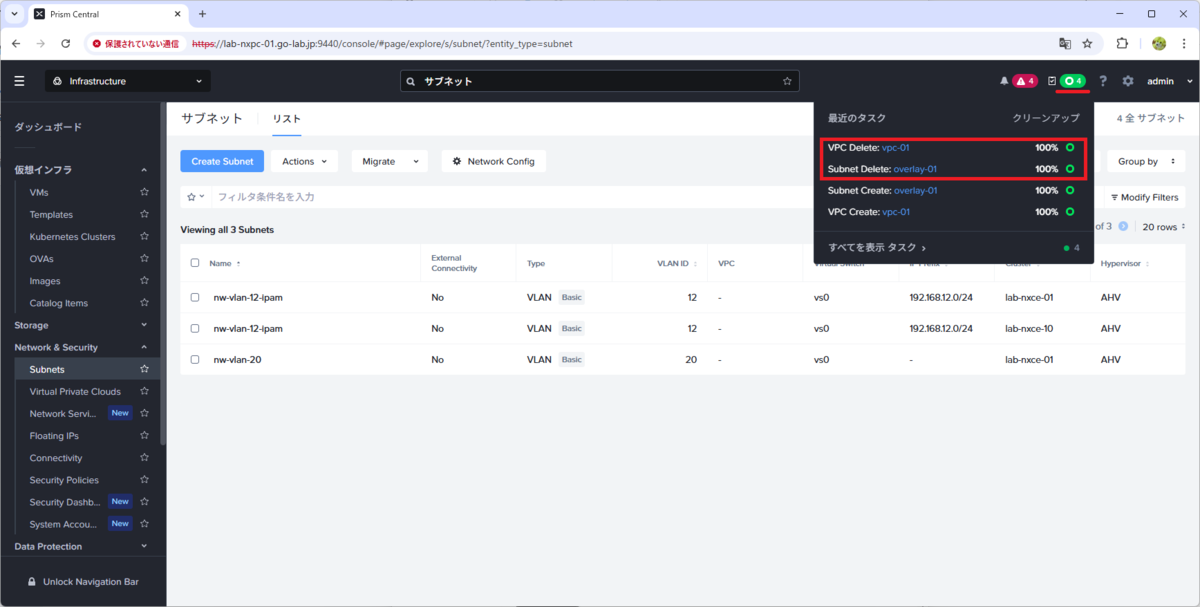Favorite Virtual Private Clouds star icon

point(144,391)
